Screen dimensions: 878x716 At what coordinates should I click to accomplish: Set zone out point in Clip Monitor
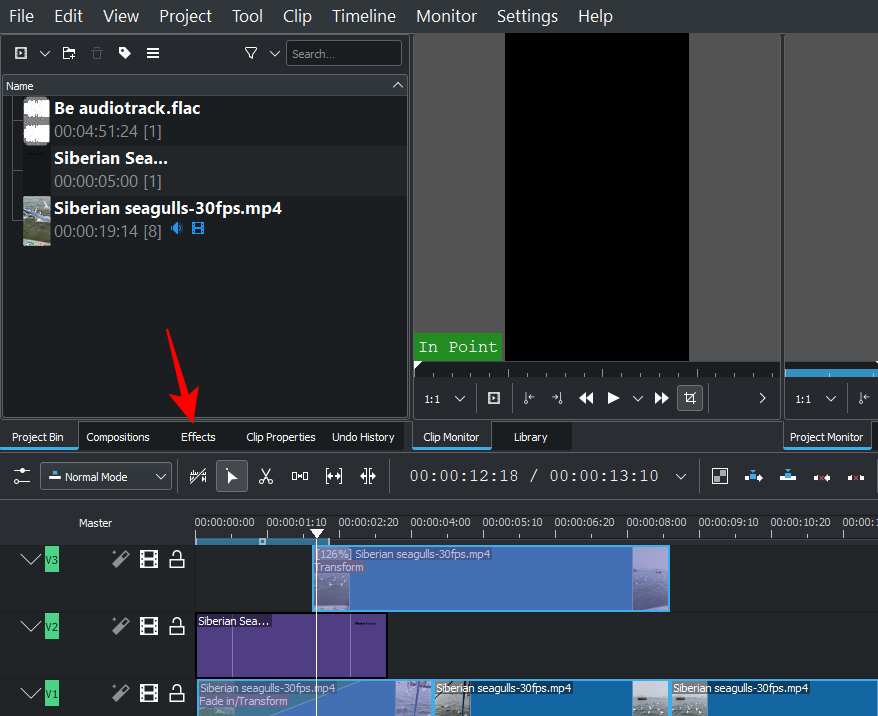click(x=557, y=398)
